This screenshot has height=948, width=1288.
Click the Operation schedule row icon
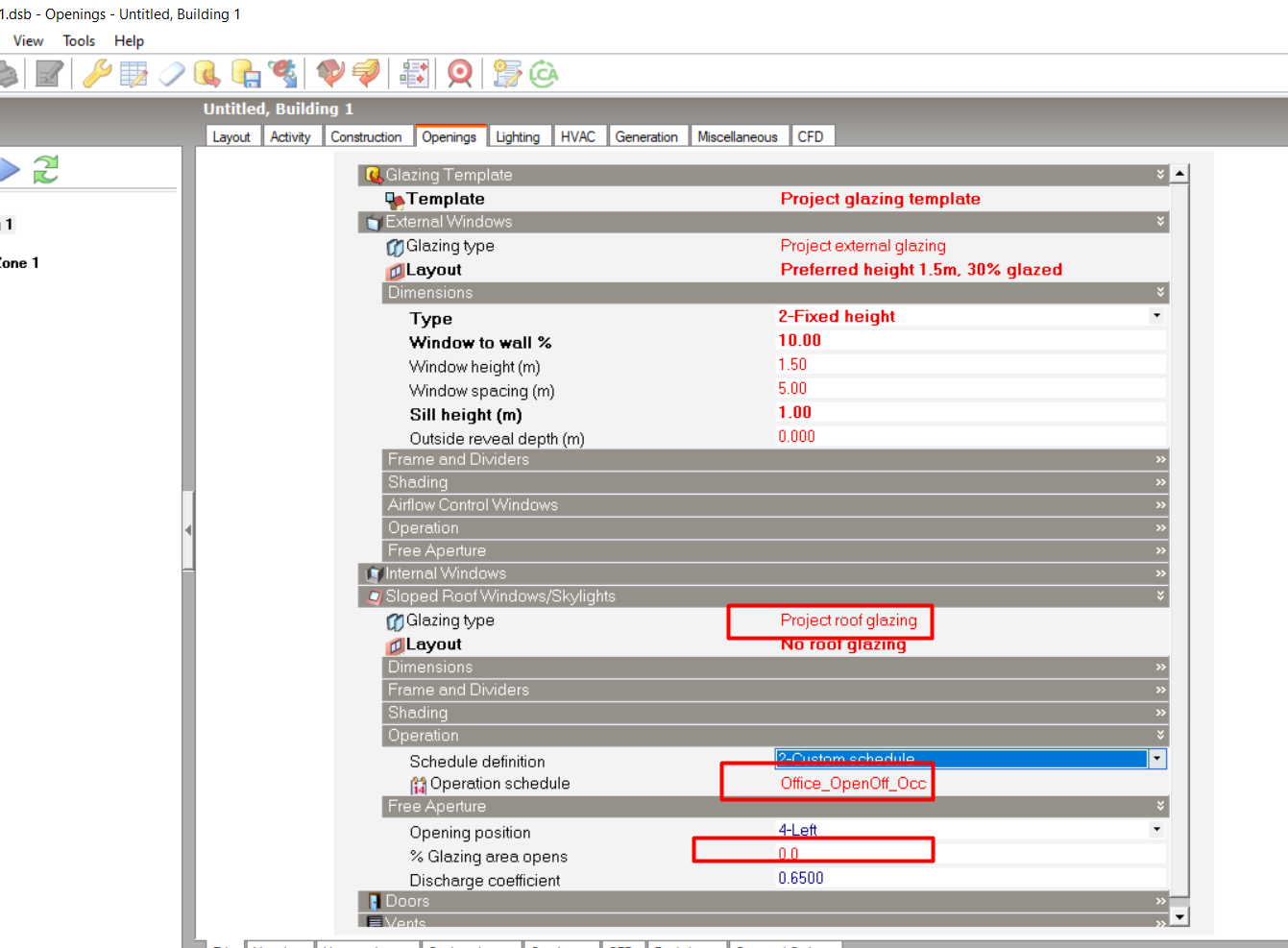[419, 785]
